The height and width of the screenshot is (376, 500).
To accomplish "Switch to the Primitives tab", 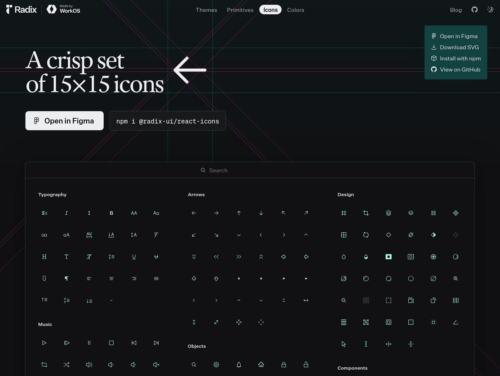I will click(x=240, y=10).
